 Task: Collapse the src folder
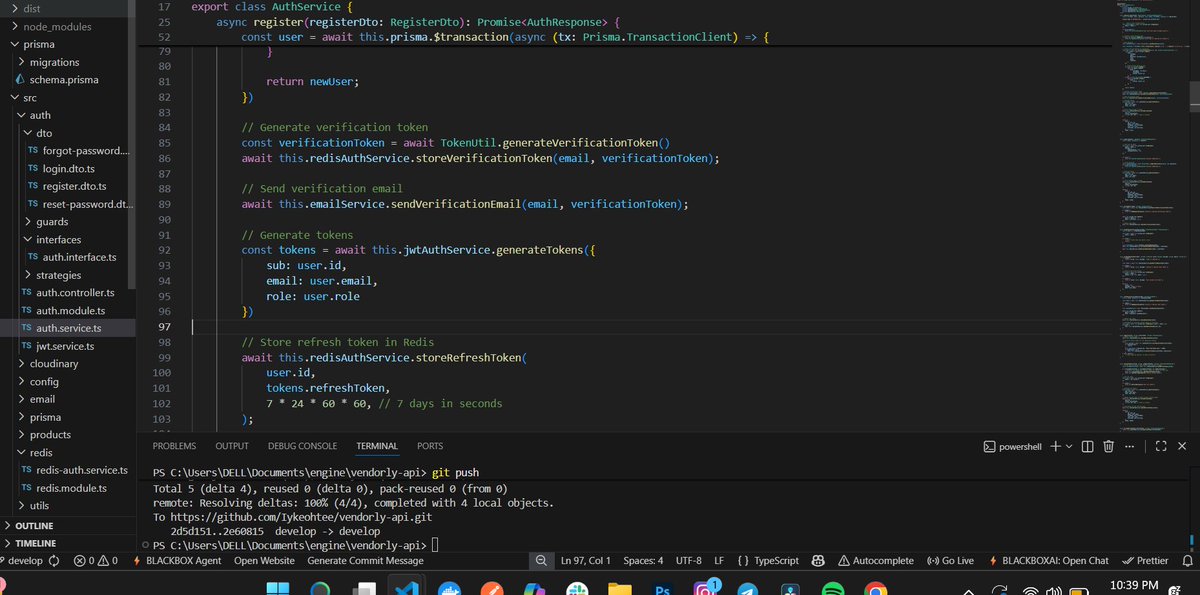tap(68, 98)
